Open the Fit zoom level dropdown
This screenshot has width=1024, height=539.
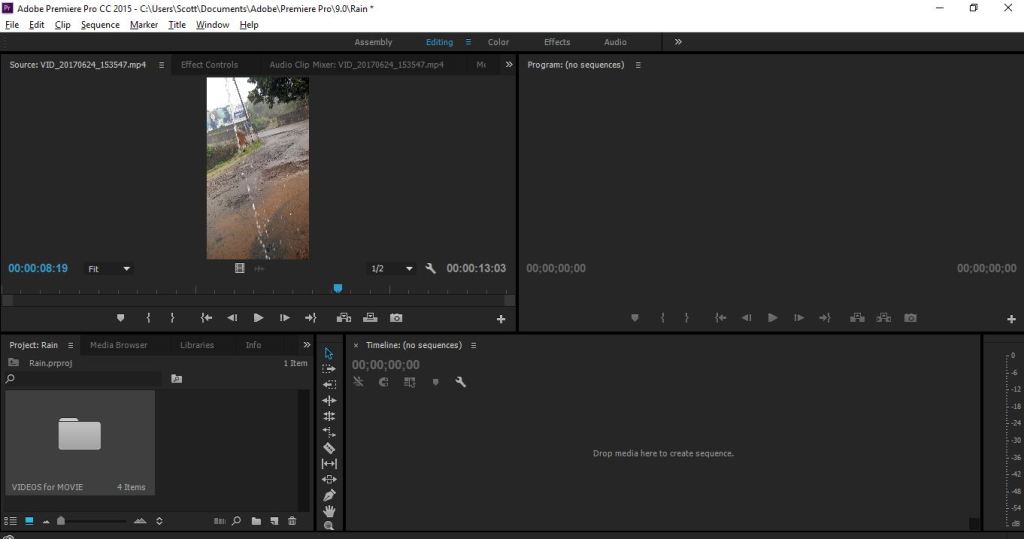coord(109,269)
